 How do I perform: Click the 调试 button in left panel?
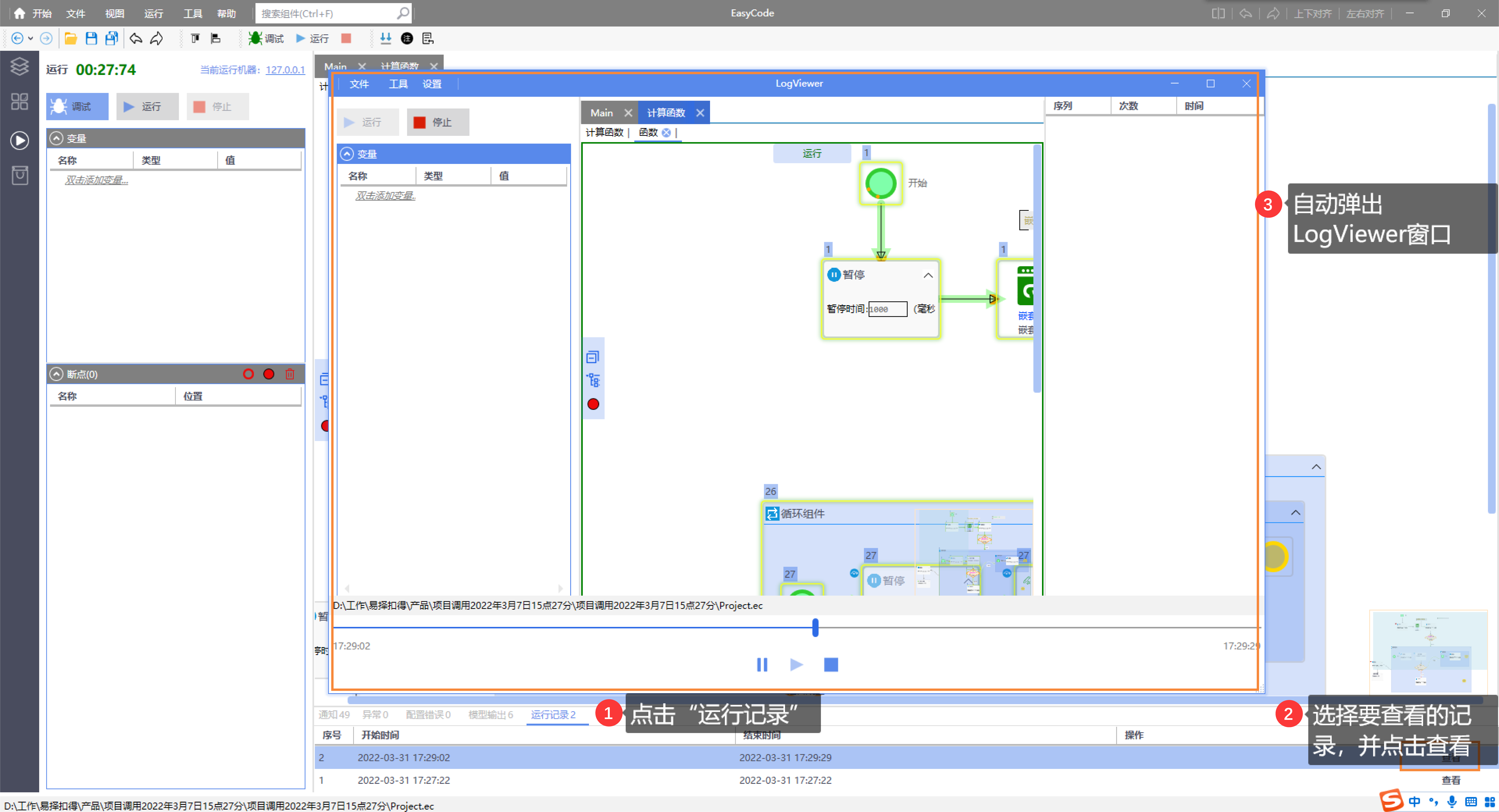(x=77, y=106)
